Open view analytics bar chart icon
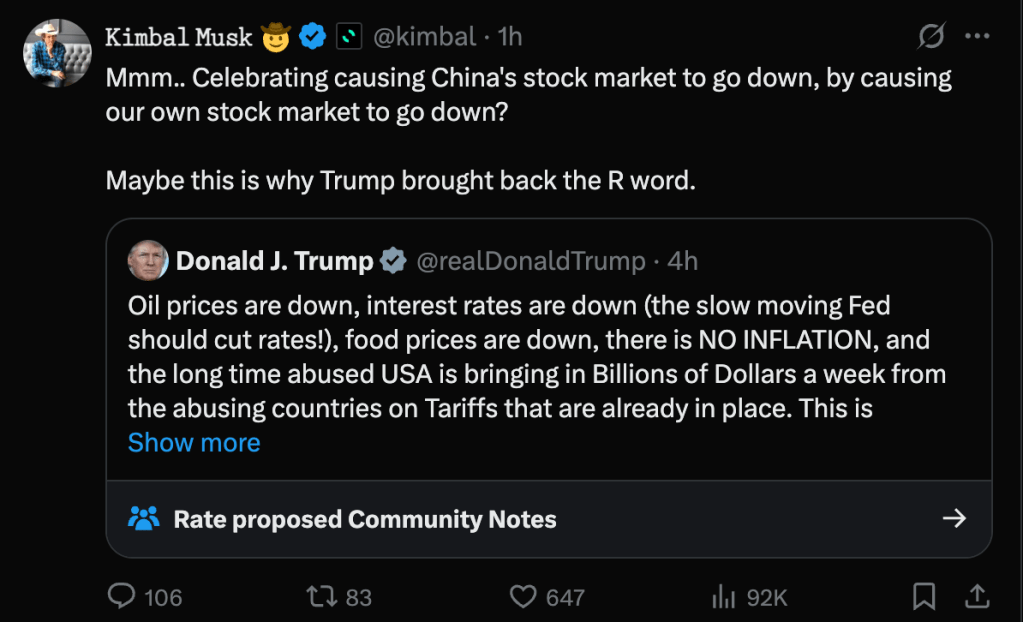 pyautogui.click(x=723, y=597)
